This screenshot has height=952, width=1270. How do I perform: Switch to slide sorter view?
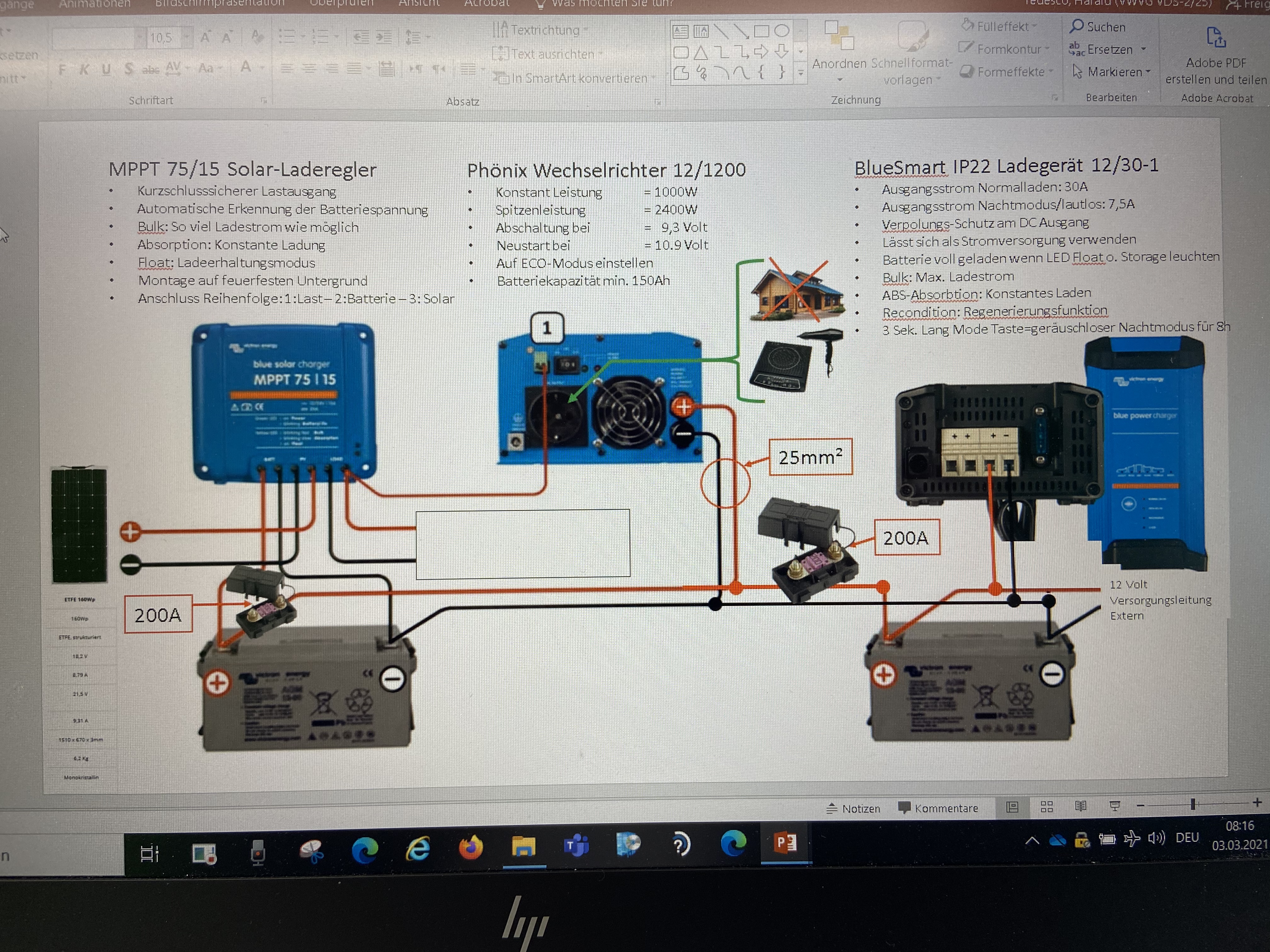(1047, 807)
